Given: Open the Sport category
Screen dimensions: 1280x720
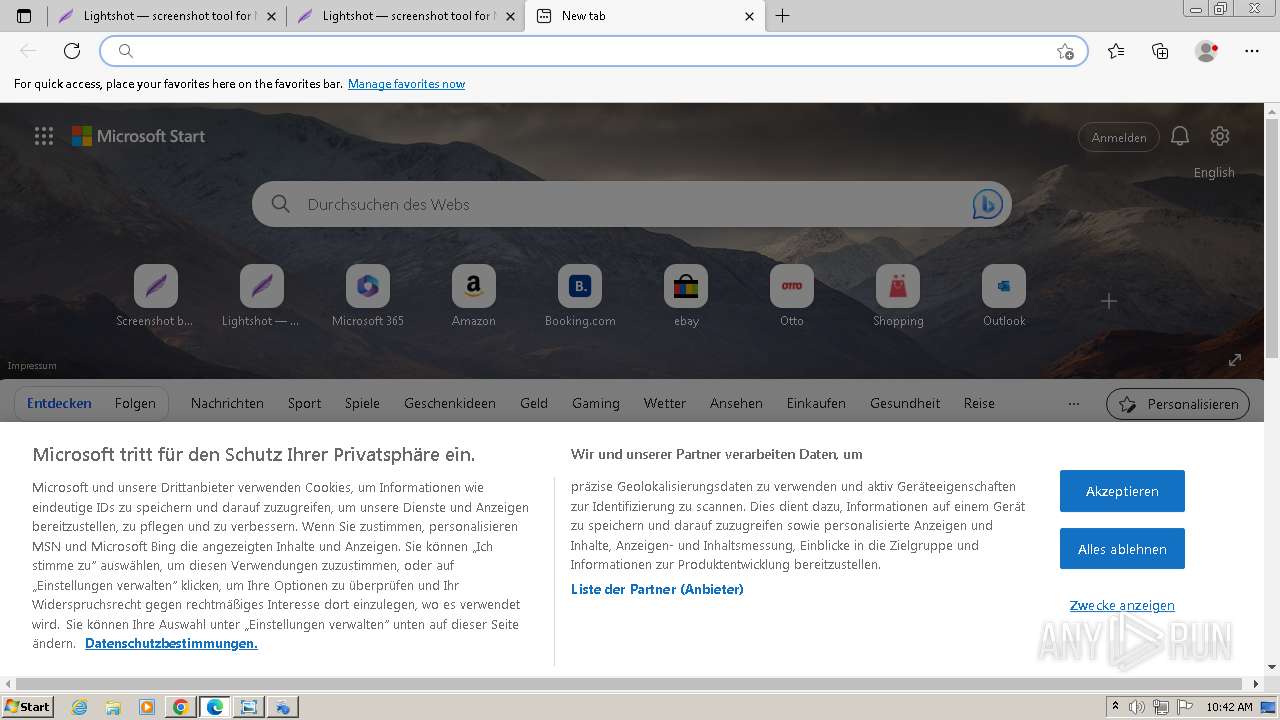Looking at the screenshot, I should click(304, 404).
